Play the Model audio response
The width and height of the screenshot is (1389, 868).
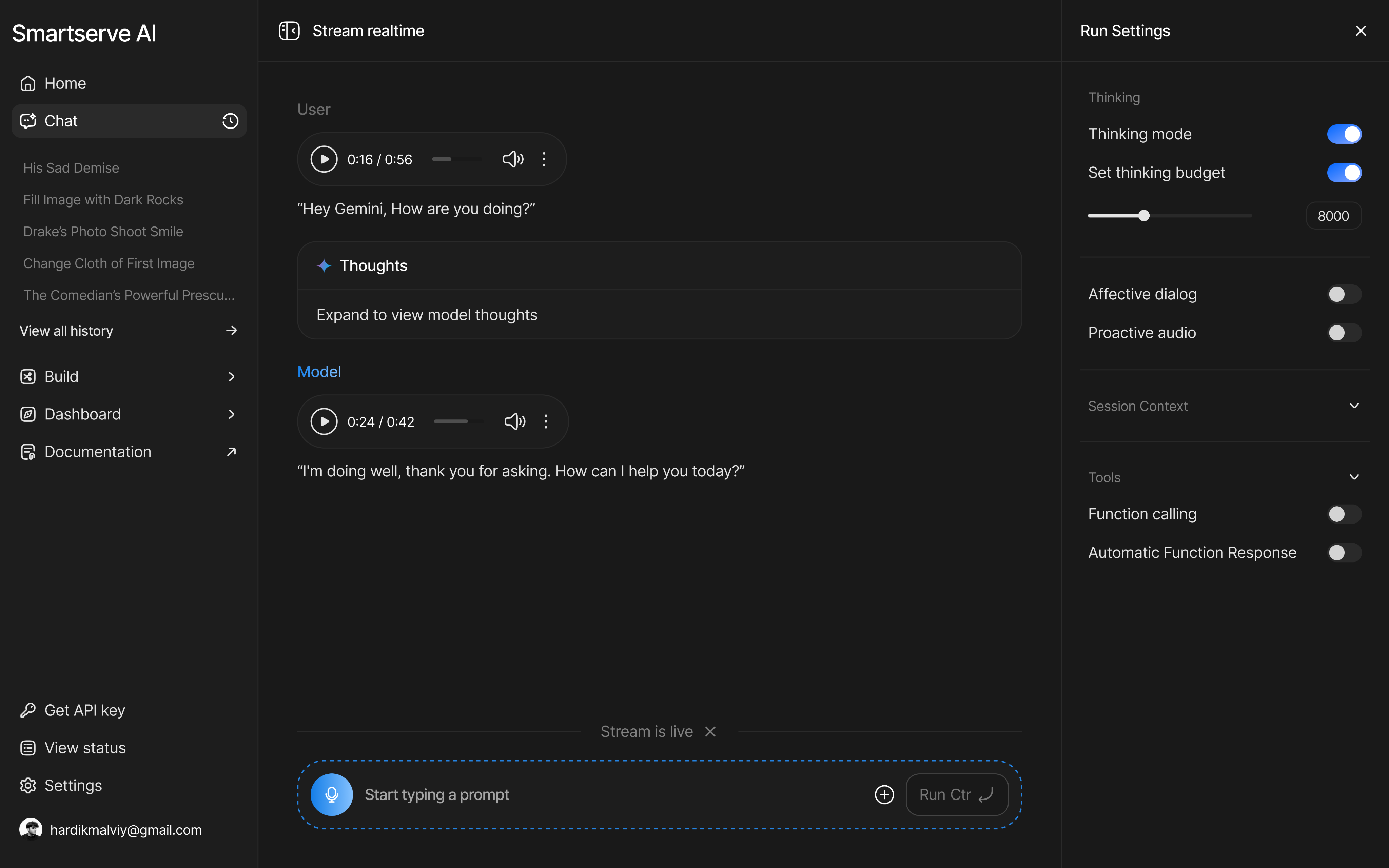click(324, 421)
